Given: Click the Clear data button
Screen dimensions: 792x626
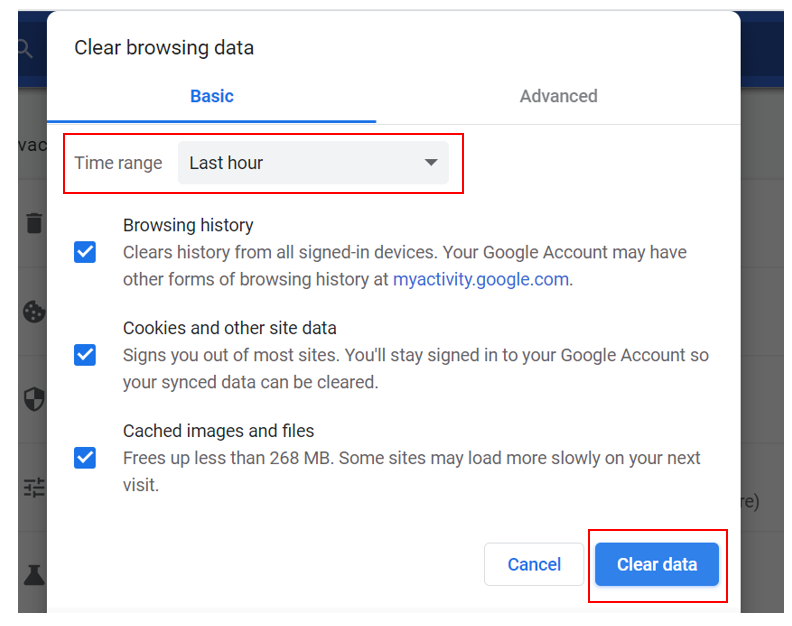Looking at the screenshot, I should pyautogui.click(x=657, y=564).
